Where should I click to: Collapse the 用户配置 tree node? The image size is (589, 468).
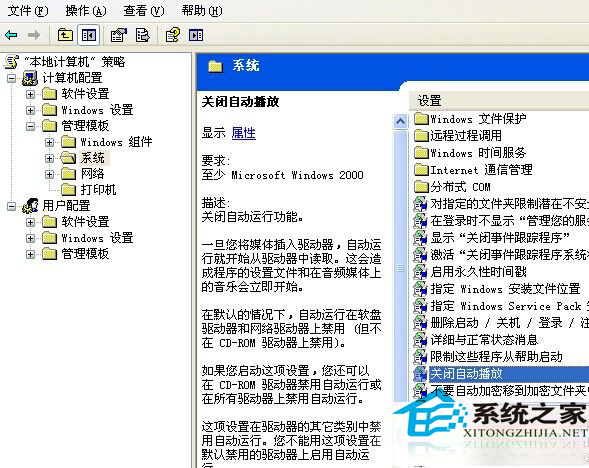12,206
